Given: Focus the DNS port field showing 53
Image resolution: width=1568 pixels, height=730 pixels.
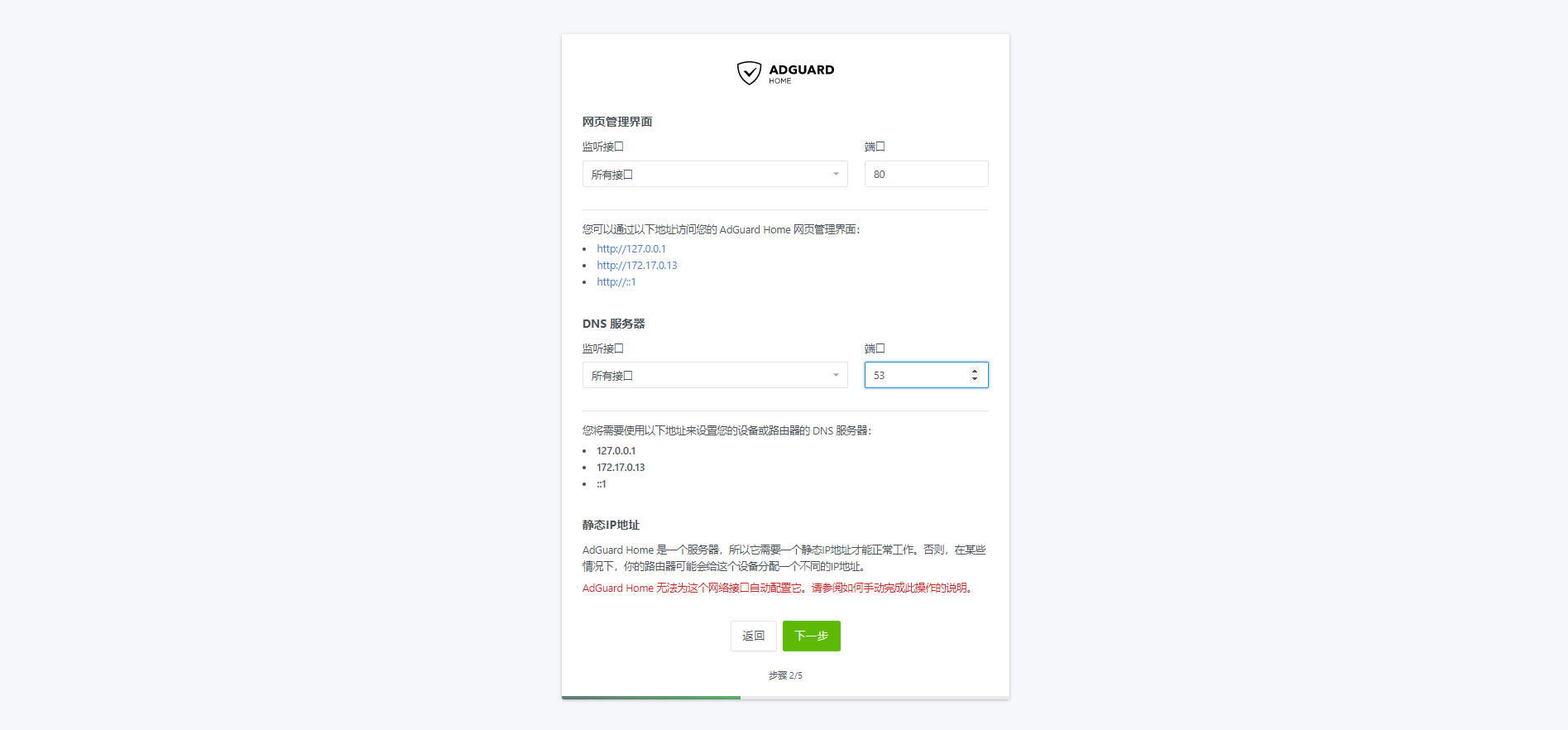Looking at the screenshot, I should point(917,375).
